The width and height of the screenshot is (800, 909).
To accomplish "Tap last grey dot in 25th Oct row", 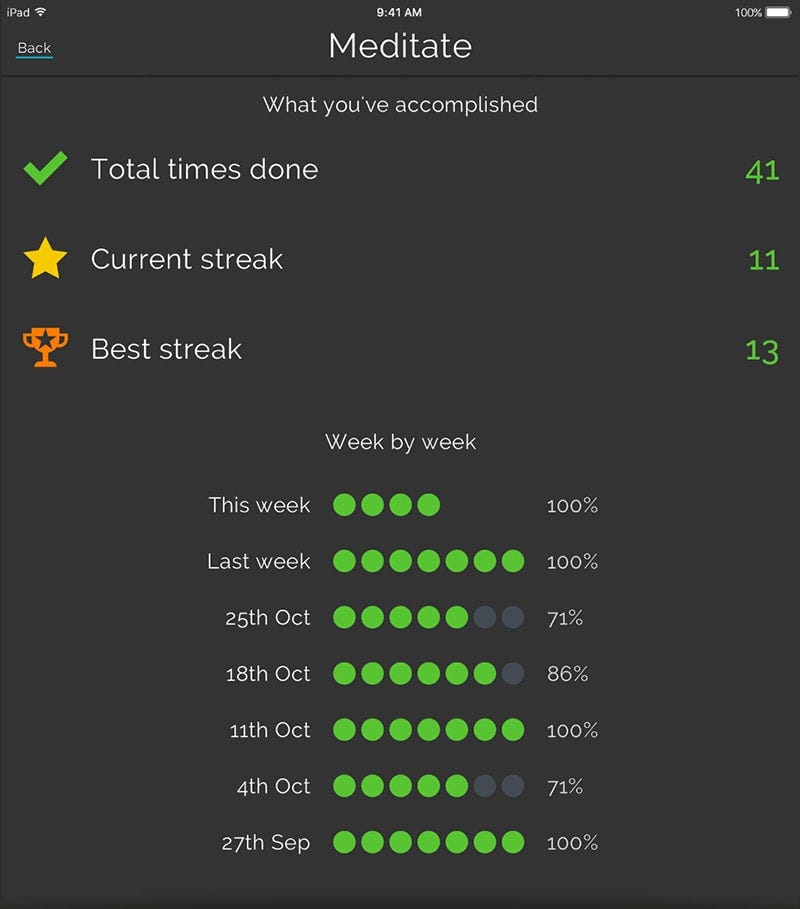I will (x=513, y=618).
